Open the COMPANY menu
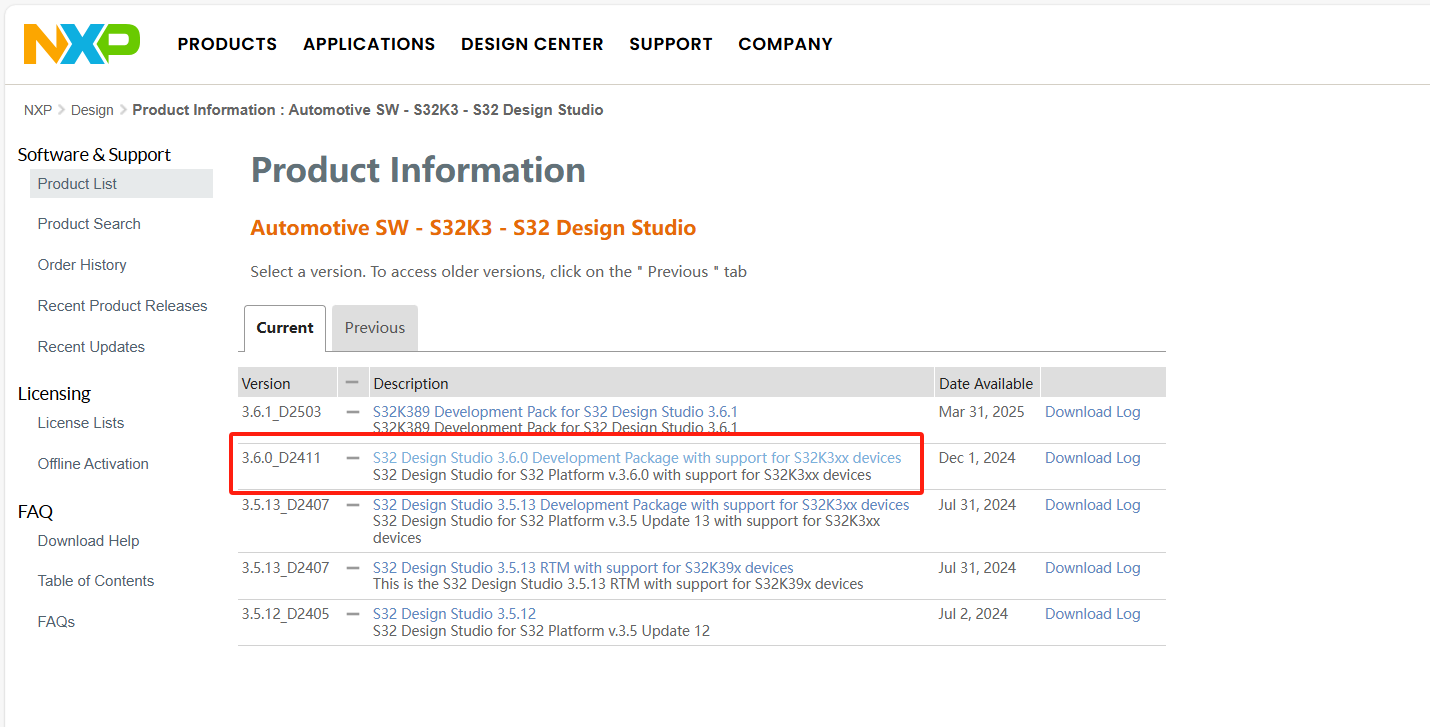The width and height of the screenshot is (1430, 727). tap(785, 44)
